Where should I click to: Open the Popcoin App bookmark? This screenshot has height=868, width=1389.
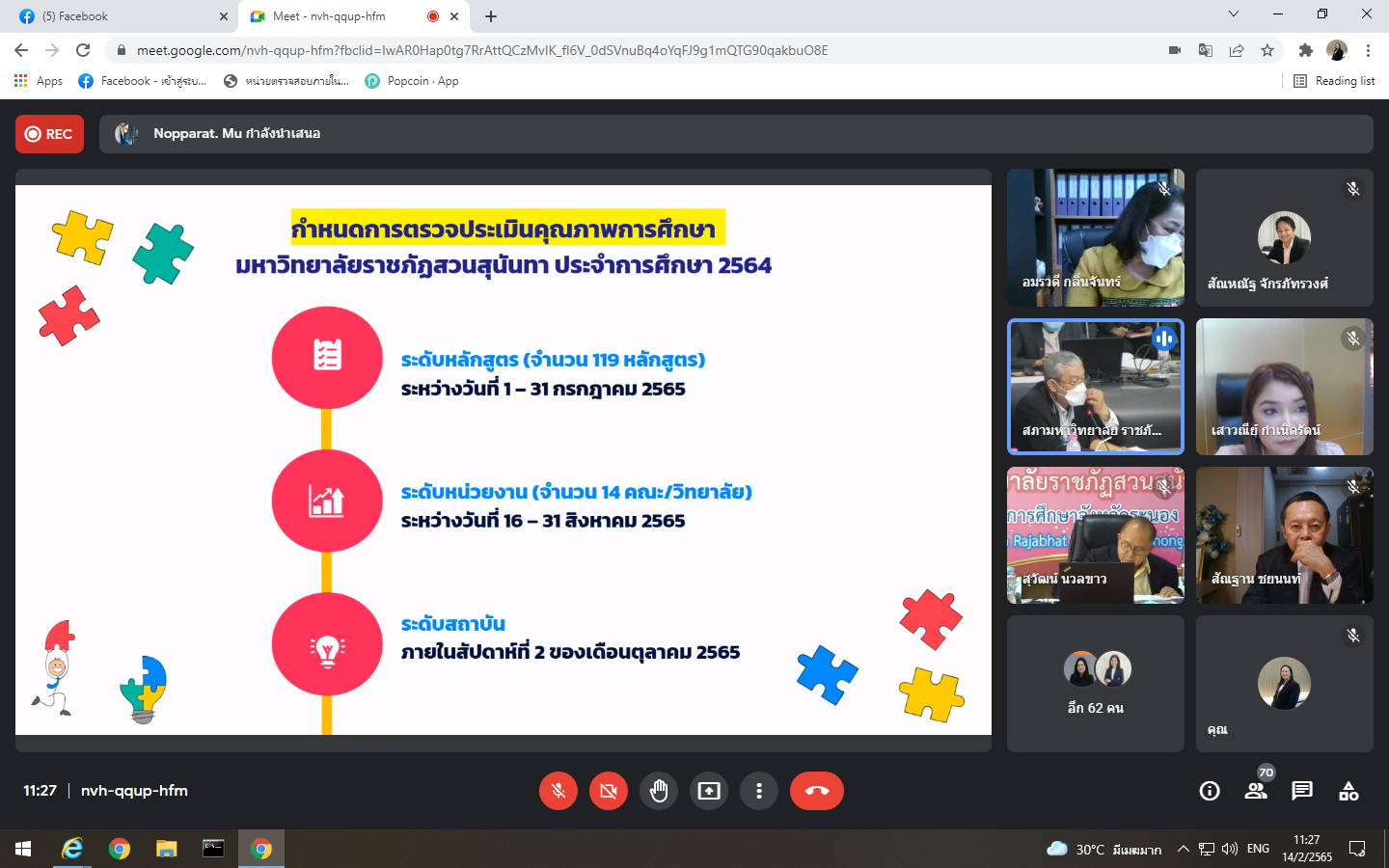pos(412,81)
